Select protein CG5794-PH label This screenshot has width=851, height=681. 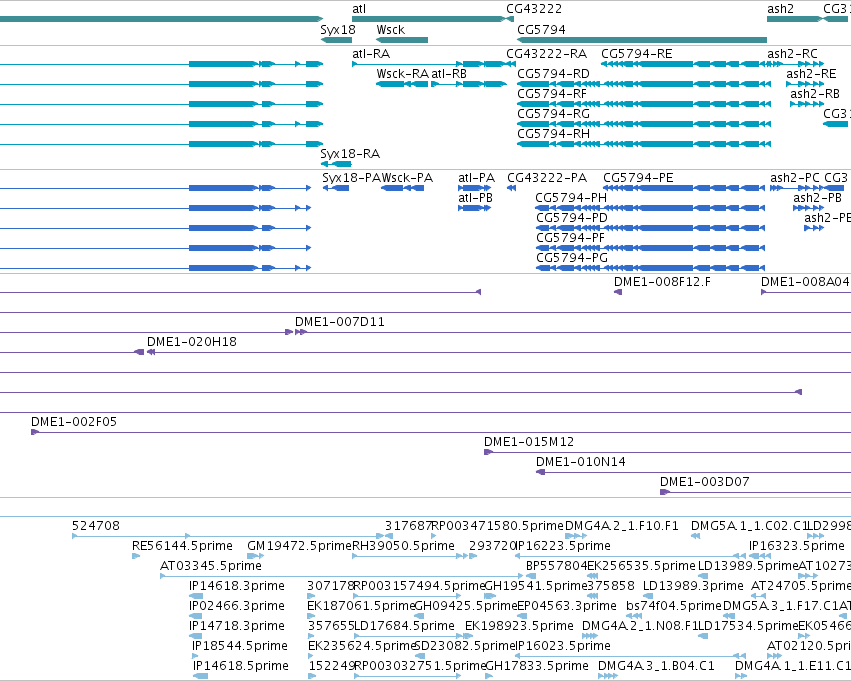point(571,198)
